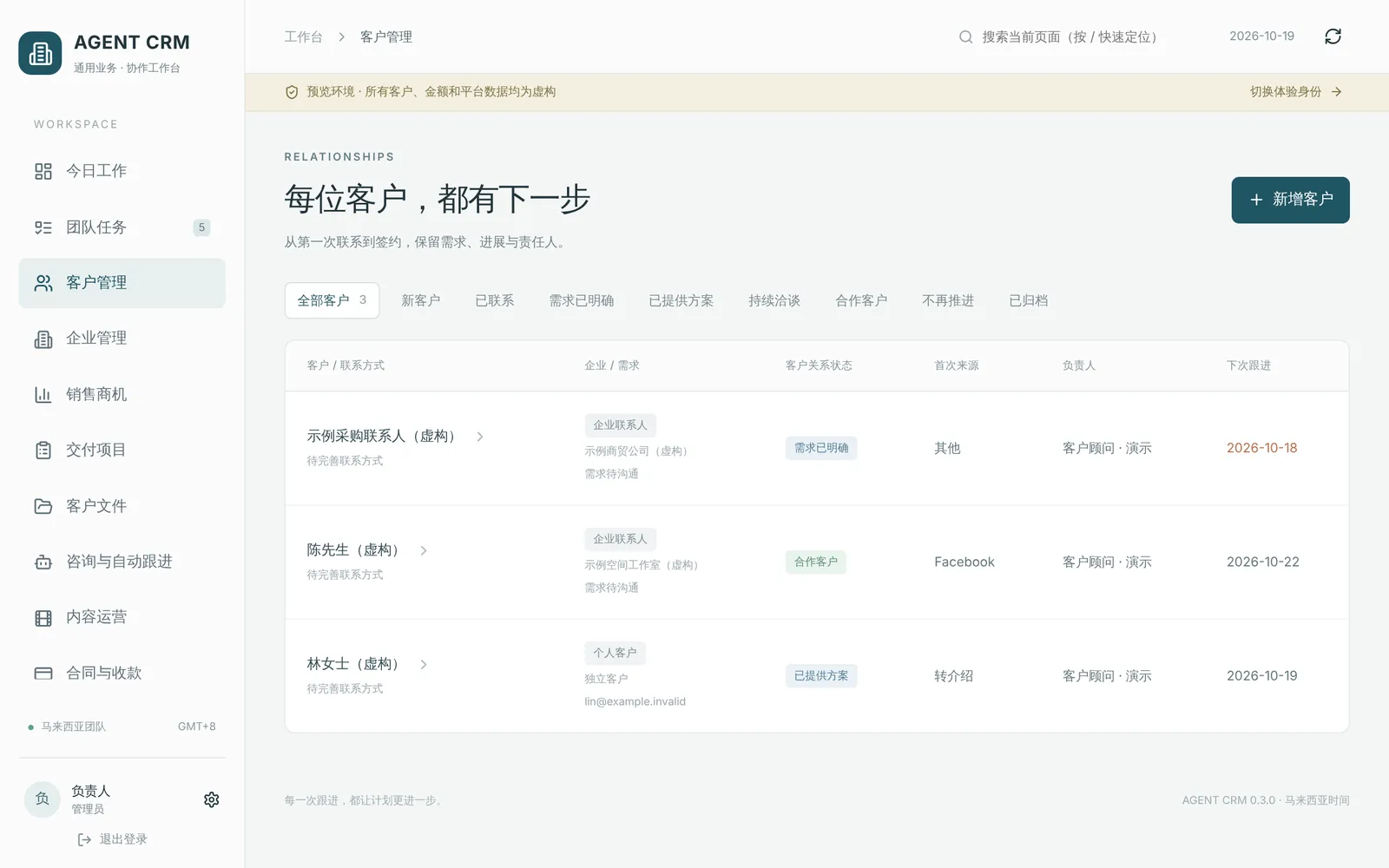
Task: Click the user avatar 负
Action: pos(42,799)
